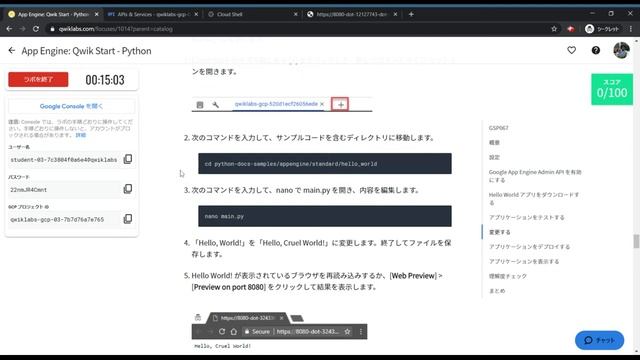Close the https 8080-dot tab

point(395,14)
